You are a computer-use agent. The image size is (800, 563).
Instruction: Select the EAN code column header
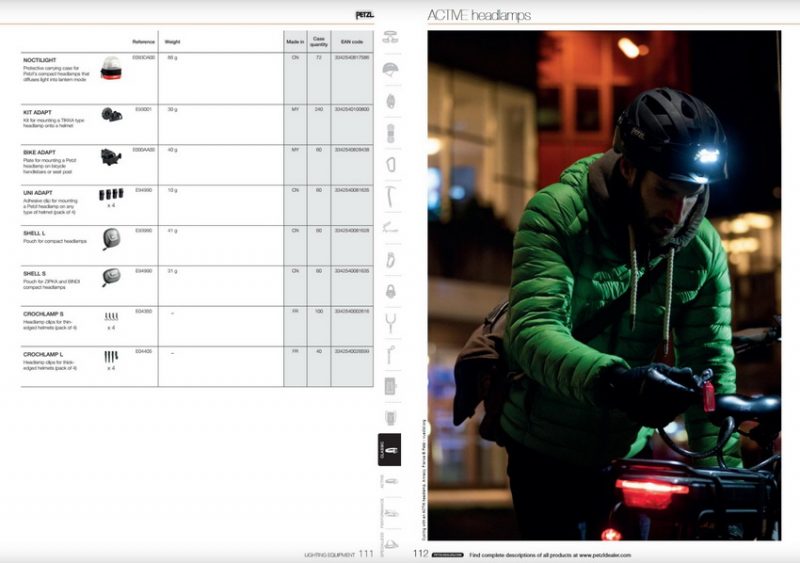(351, 41)
